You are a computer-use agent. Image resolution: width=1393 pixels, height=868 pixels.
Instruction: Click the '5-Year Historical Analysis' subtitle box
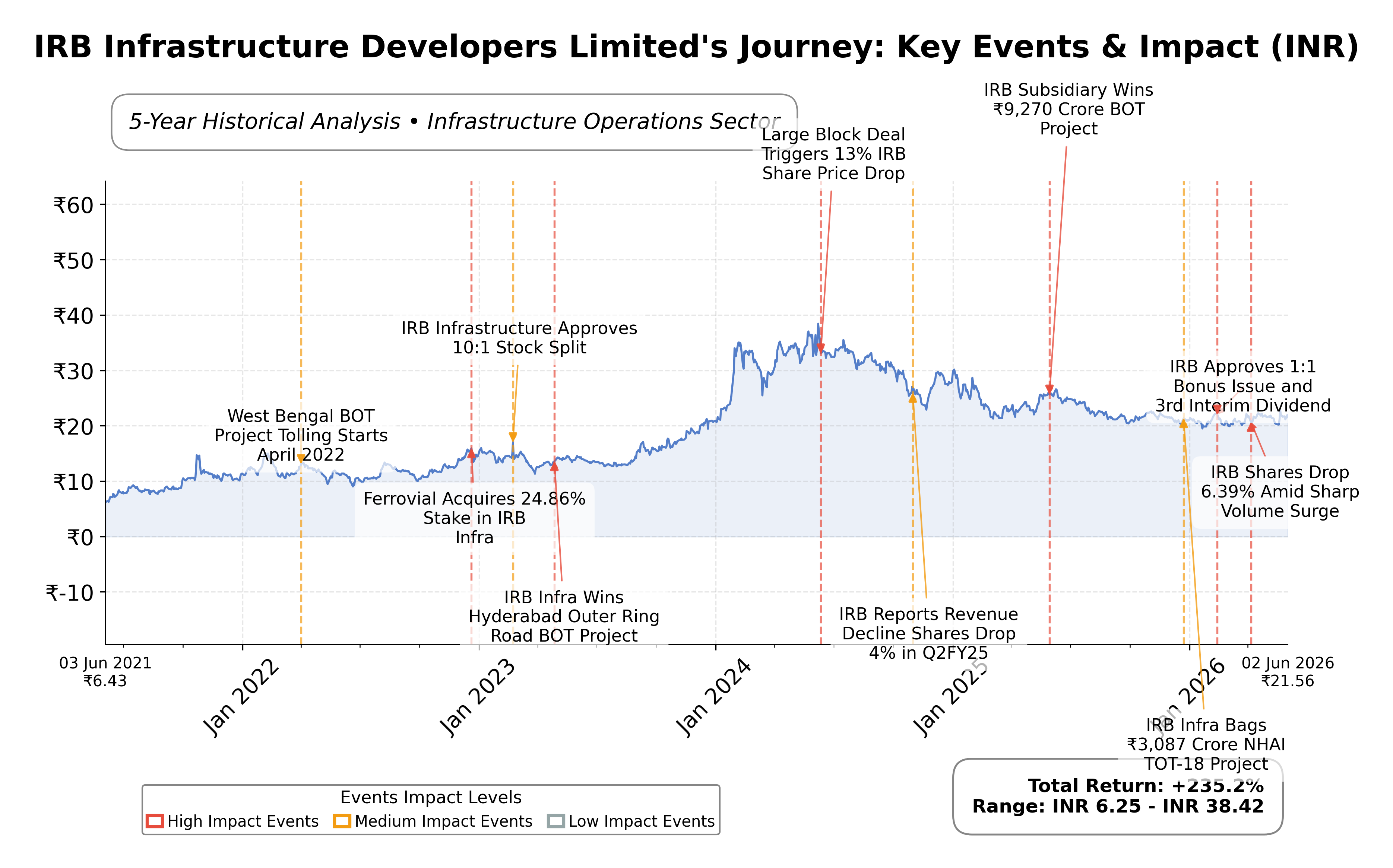[454, 122]
